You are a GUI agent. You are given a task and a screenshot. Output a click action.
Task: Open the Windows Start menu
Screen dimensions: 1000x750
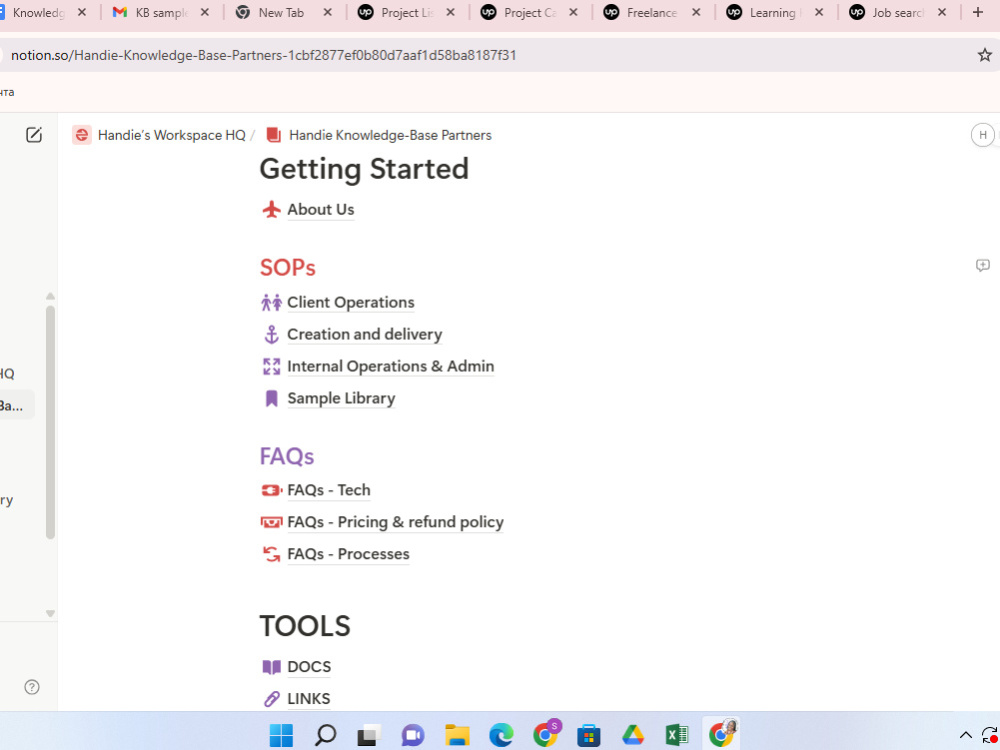281,735
